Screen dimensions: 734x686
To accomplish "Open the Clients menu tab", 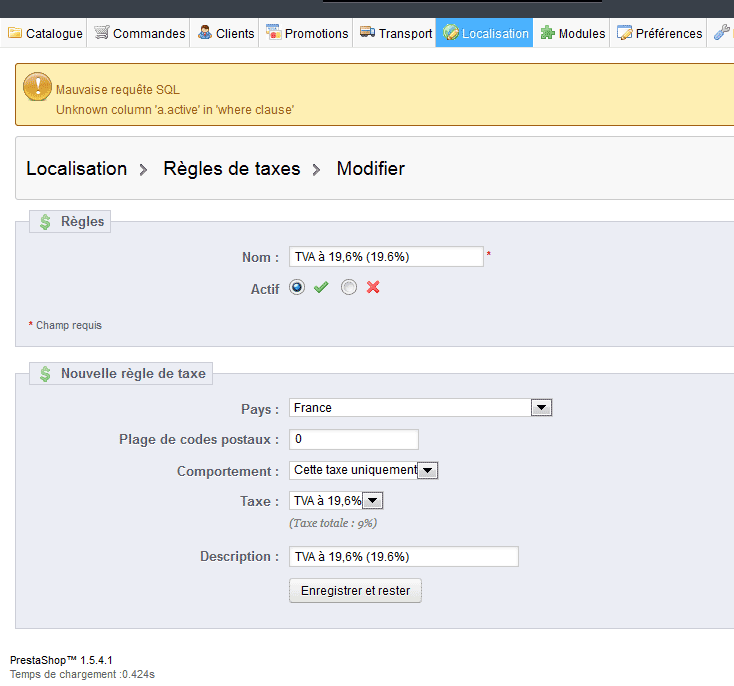I will 225,33.
